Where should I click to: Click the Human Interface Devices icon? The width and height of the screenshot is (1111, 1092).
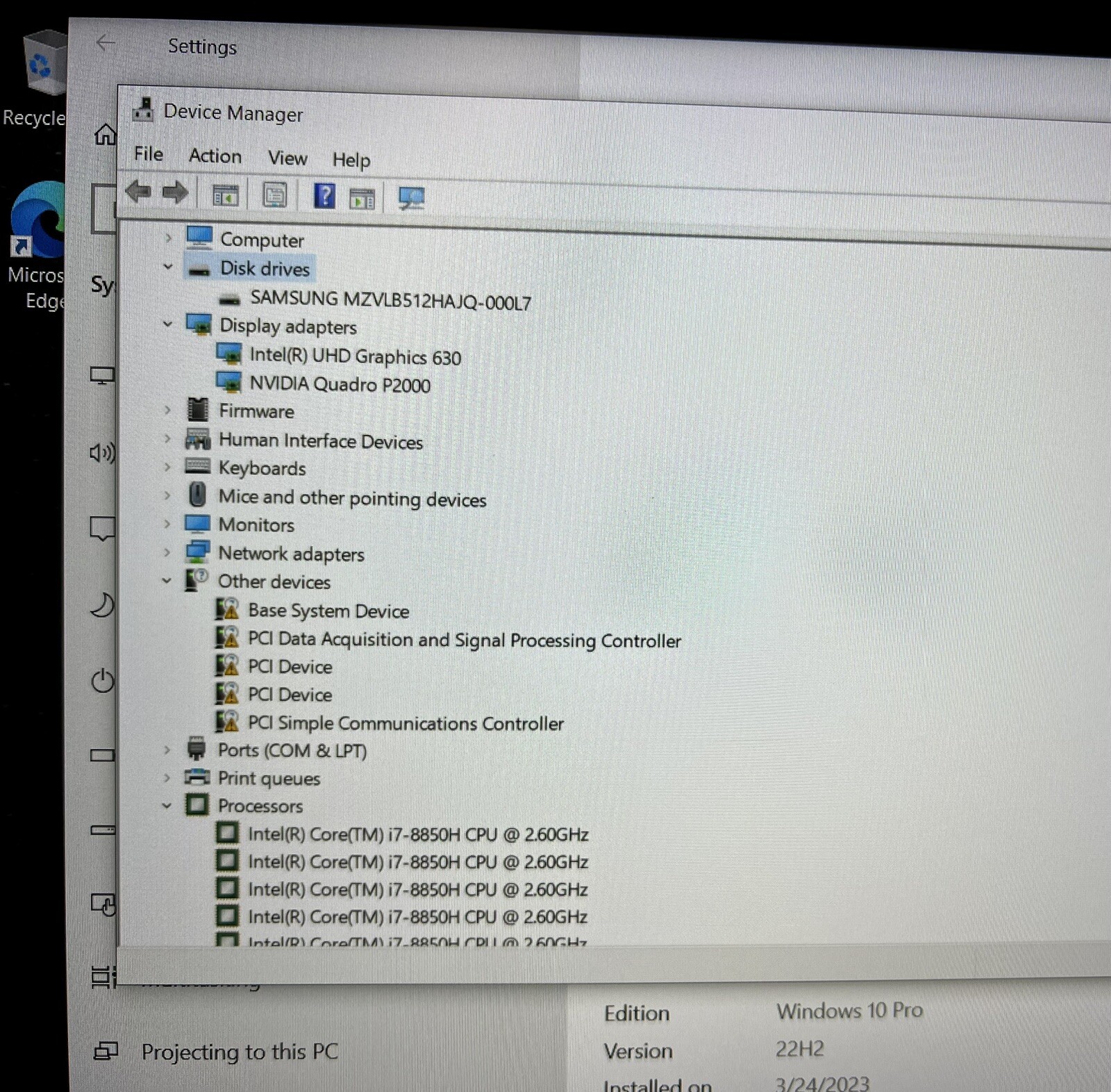pos(198,439)
